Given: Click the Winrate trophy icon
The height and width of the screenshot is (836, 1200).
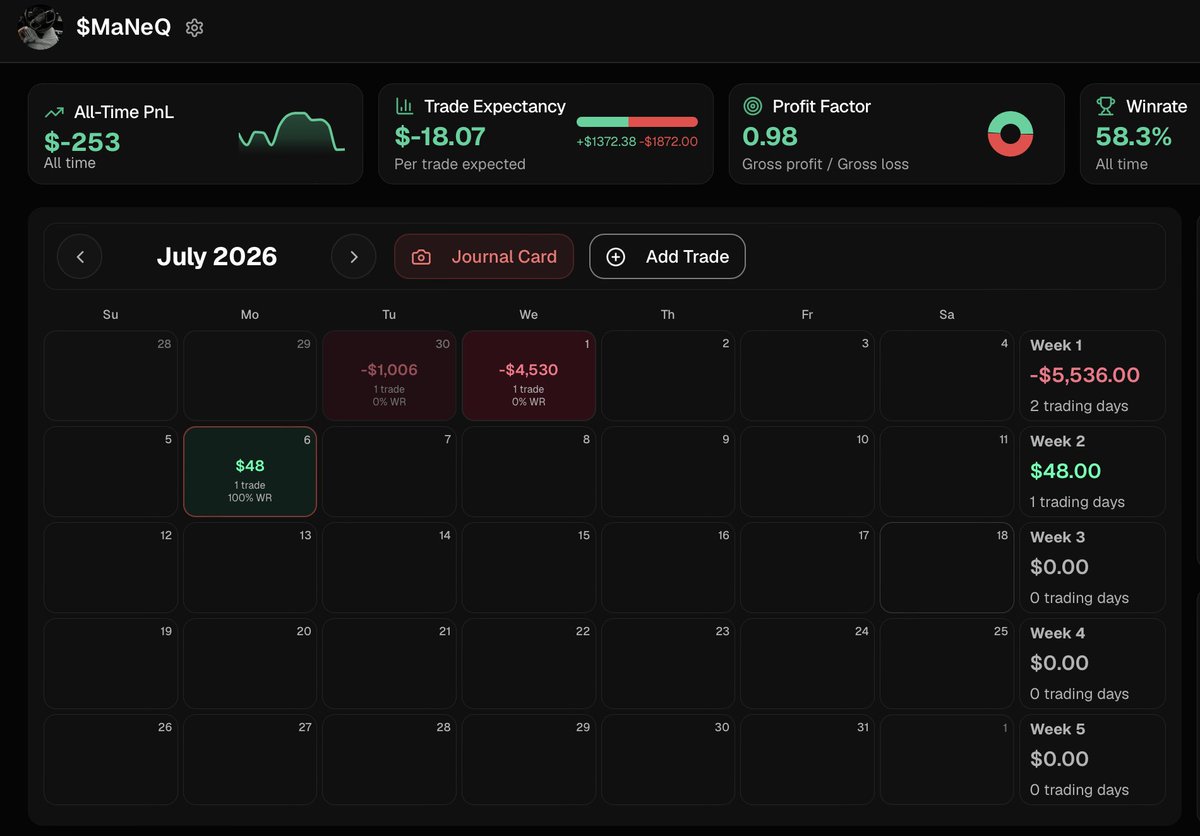Looking at the screenshot, I should pyautogui.click(x=1105, y=106).
